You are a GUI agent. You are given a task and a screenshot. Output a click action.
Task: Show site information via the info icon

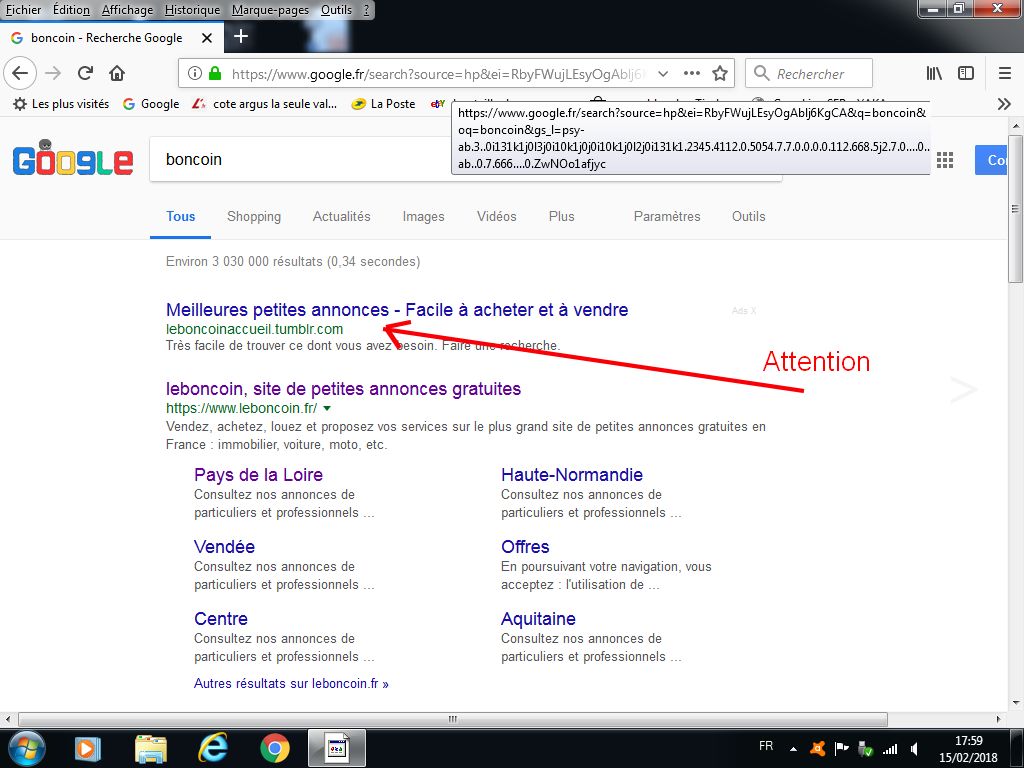tap(195, 73)
